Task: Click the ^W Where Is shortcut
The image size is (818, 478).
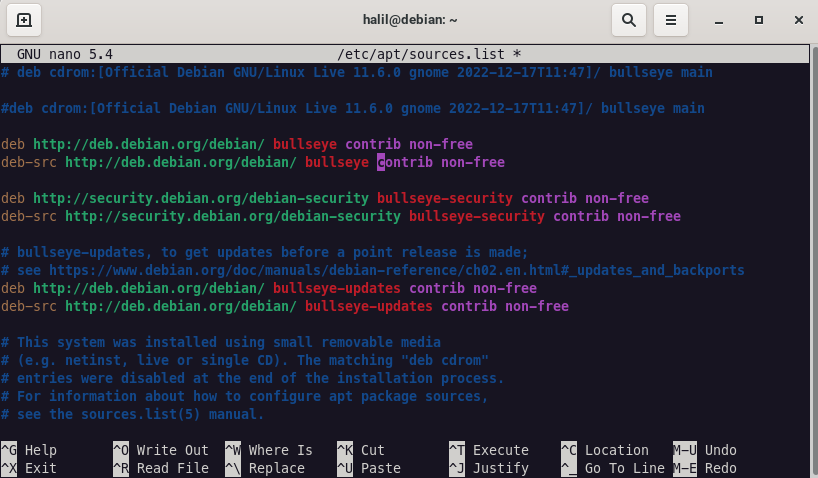Action: click(x=269, y=450)
